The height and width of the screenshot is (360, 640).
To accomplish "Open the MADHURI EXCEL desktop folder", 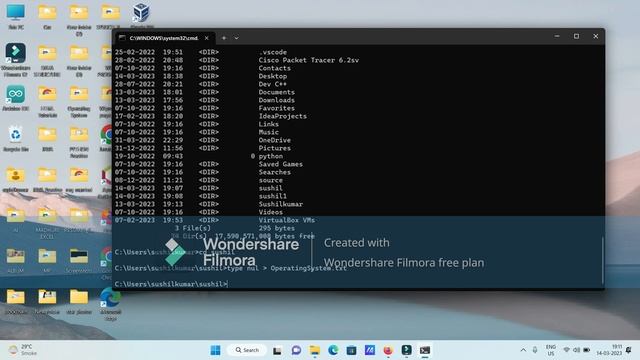I will (47, 223).
